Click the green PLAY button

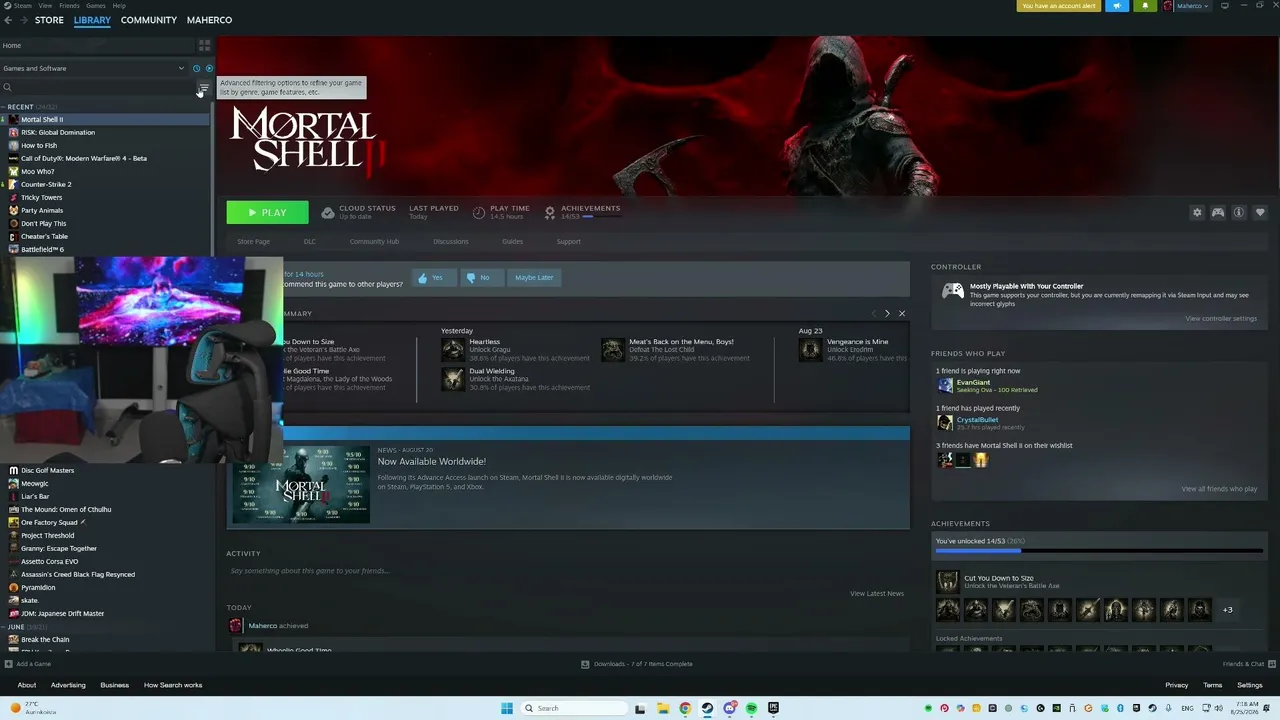(267, 212)
